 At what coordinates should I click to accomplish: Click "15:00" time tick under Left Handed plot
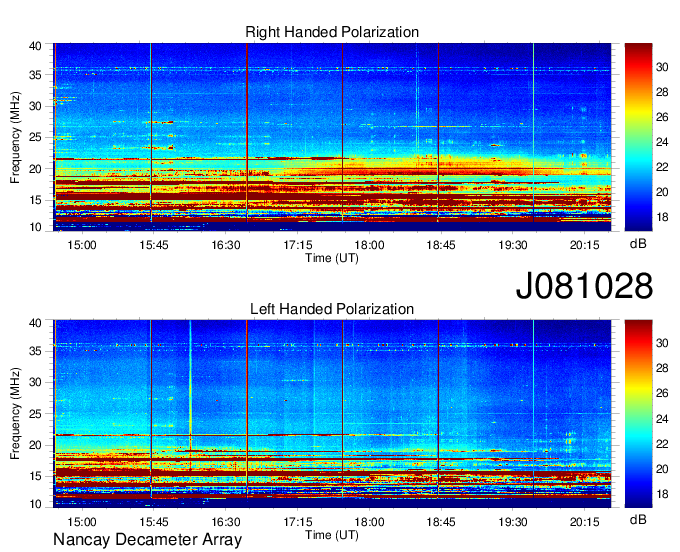[82, 521]
